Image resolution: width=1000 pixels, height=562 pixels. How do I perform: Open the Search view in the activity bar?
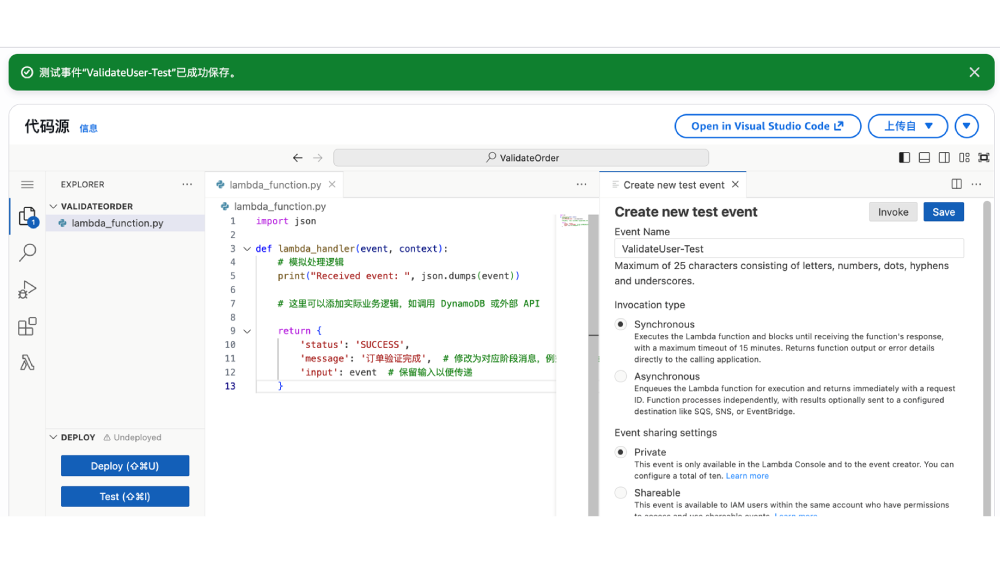(27, 253)
